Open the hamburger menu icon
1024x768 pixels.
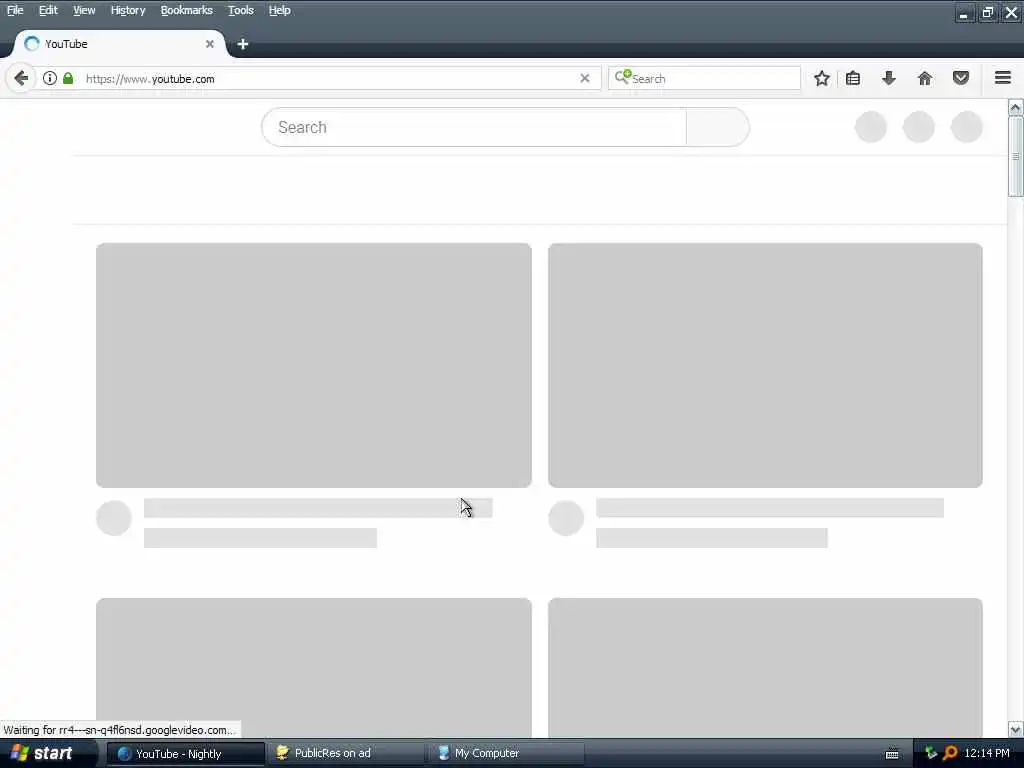(1003, 78)
